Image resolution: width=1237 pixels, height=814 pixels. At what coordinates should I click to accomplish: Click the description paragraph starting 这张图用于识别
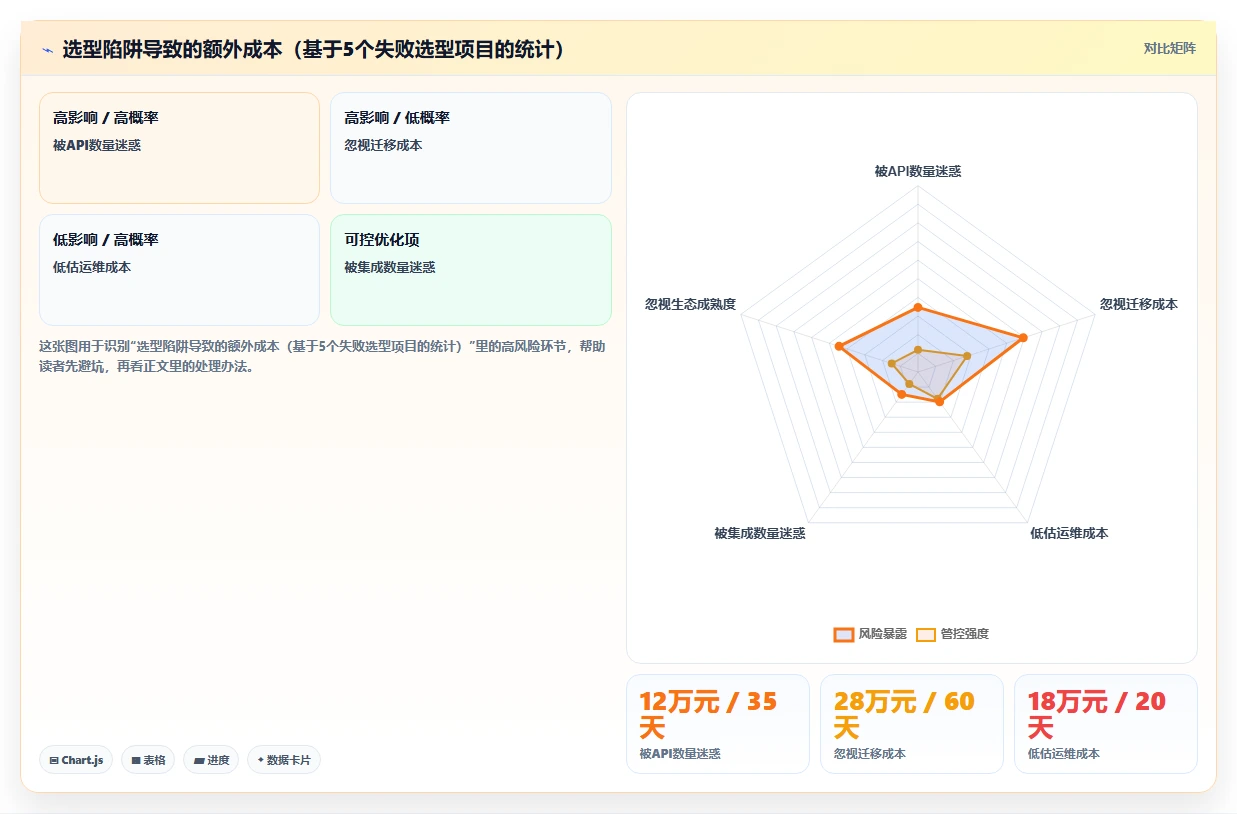(321, 356)
